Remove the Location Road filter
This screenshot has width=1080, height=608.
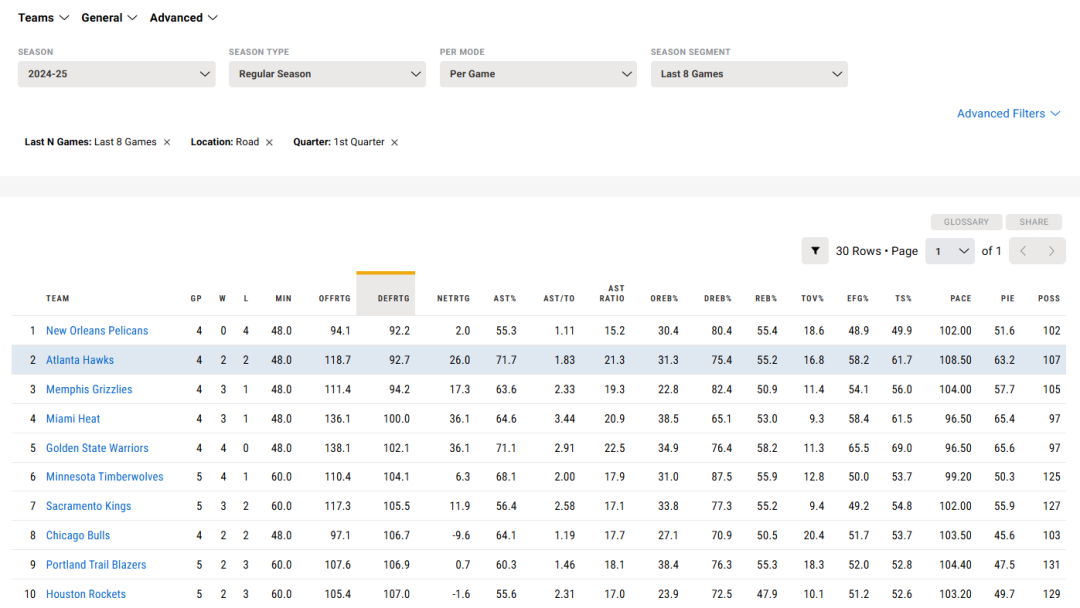(269, 143)
